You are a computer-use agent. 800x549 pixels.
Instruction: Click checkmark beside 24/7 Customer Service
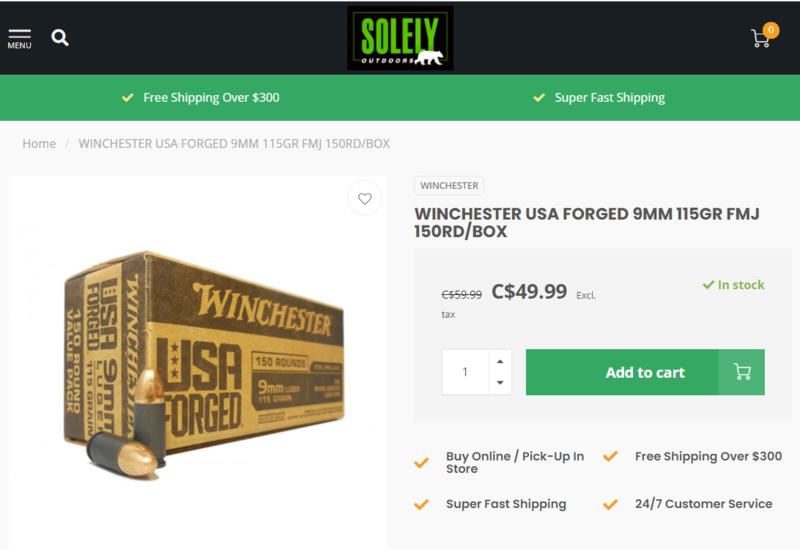(x=611, y=504)
